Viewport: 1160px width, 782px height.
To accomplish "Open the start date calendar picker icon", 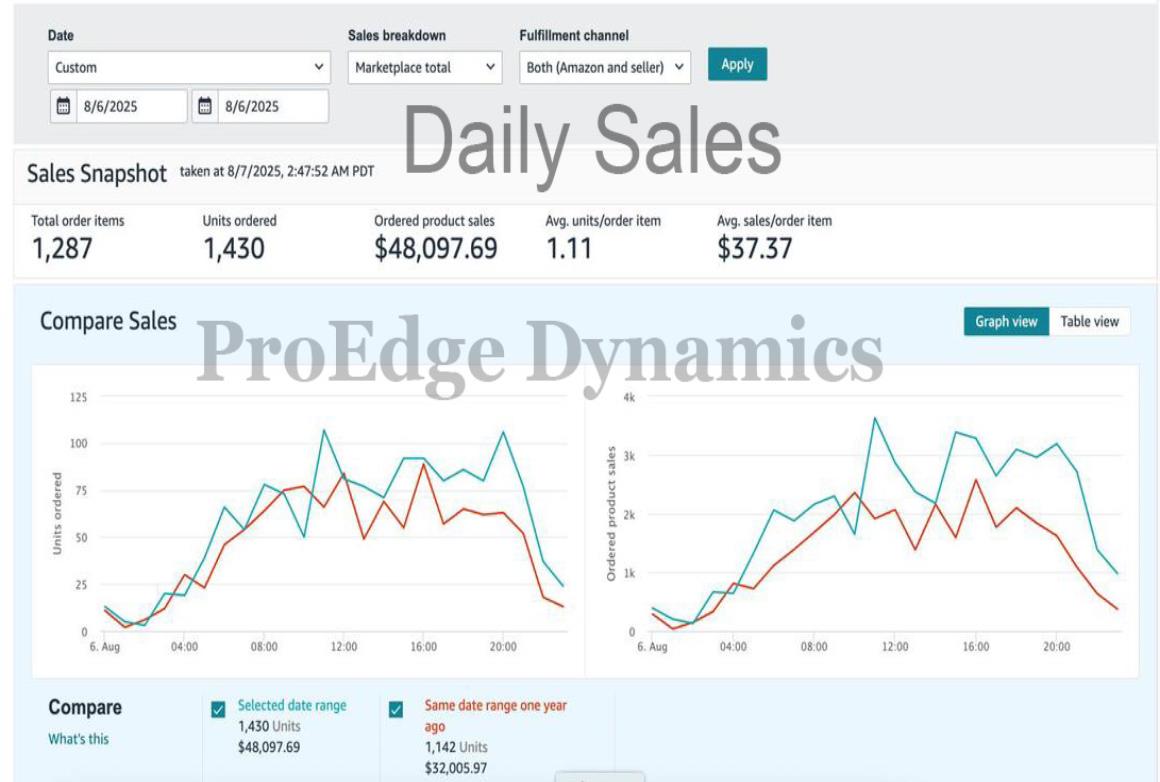I will pos(63,106).
